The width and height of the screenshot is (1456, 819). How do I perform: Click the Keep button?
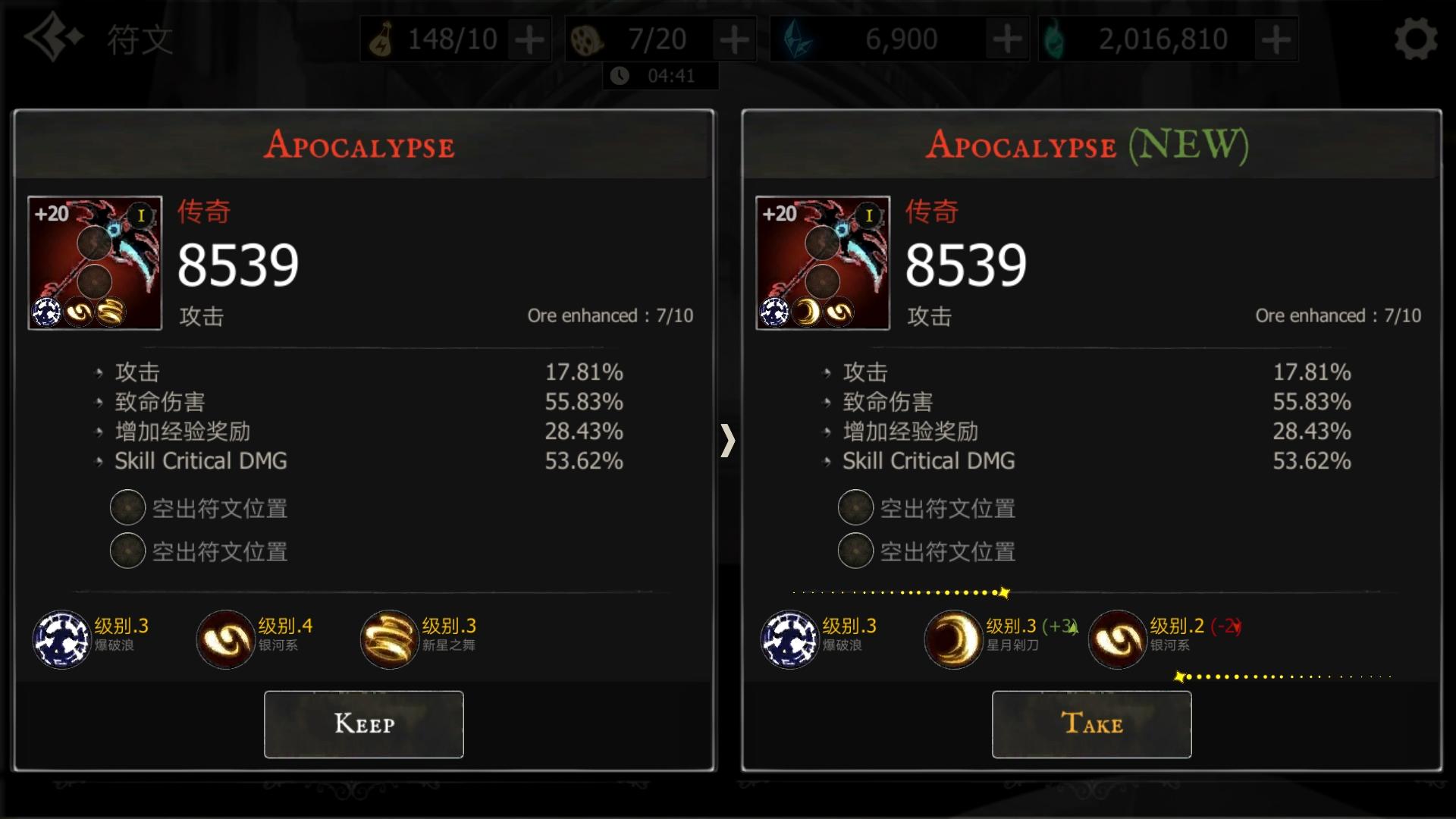pyautogui.click(x=364, y=724)
